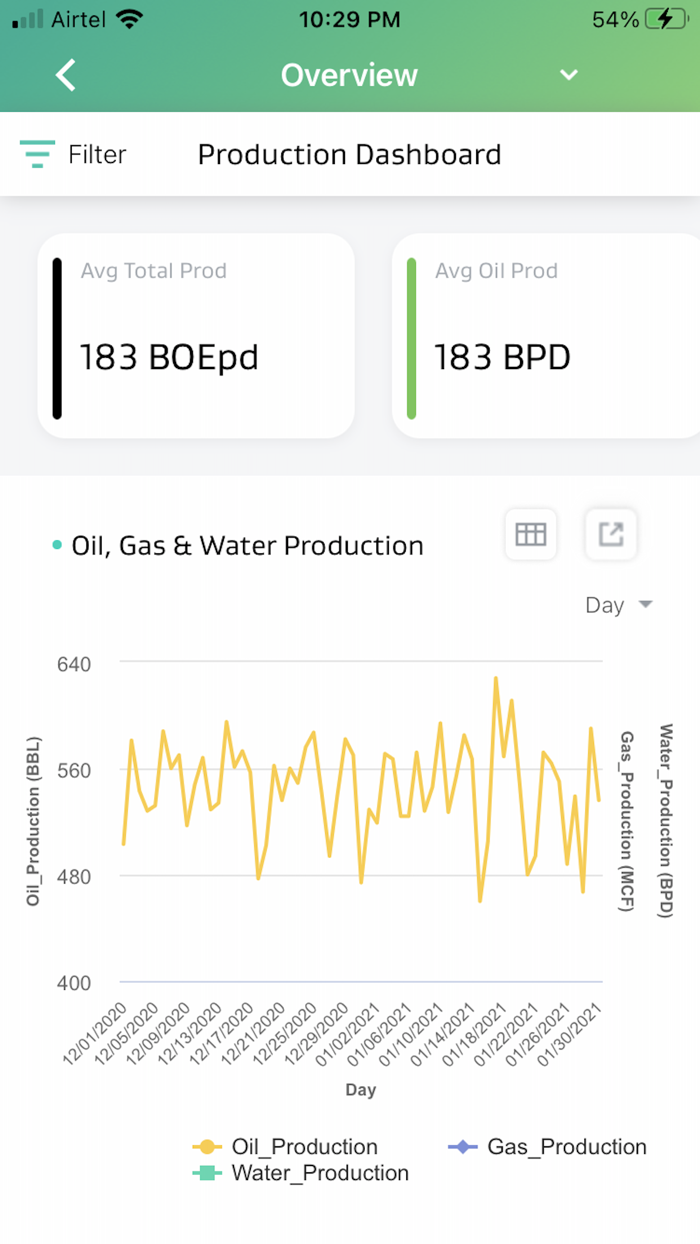Open the Day interval dropdown
Screen dimensions: 700x1244
[618, 605]
